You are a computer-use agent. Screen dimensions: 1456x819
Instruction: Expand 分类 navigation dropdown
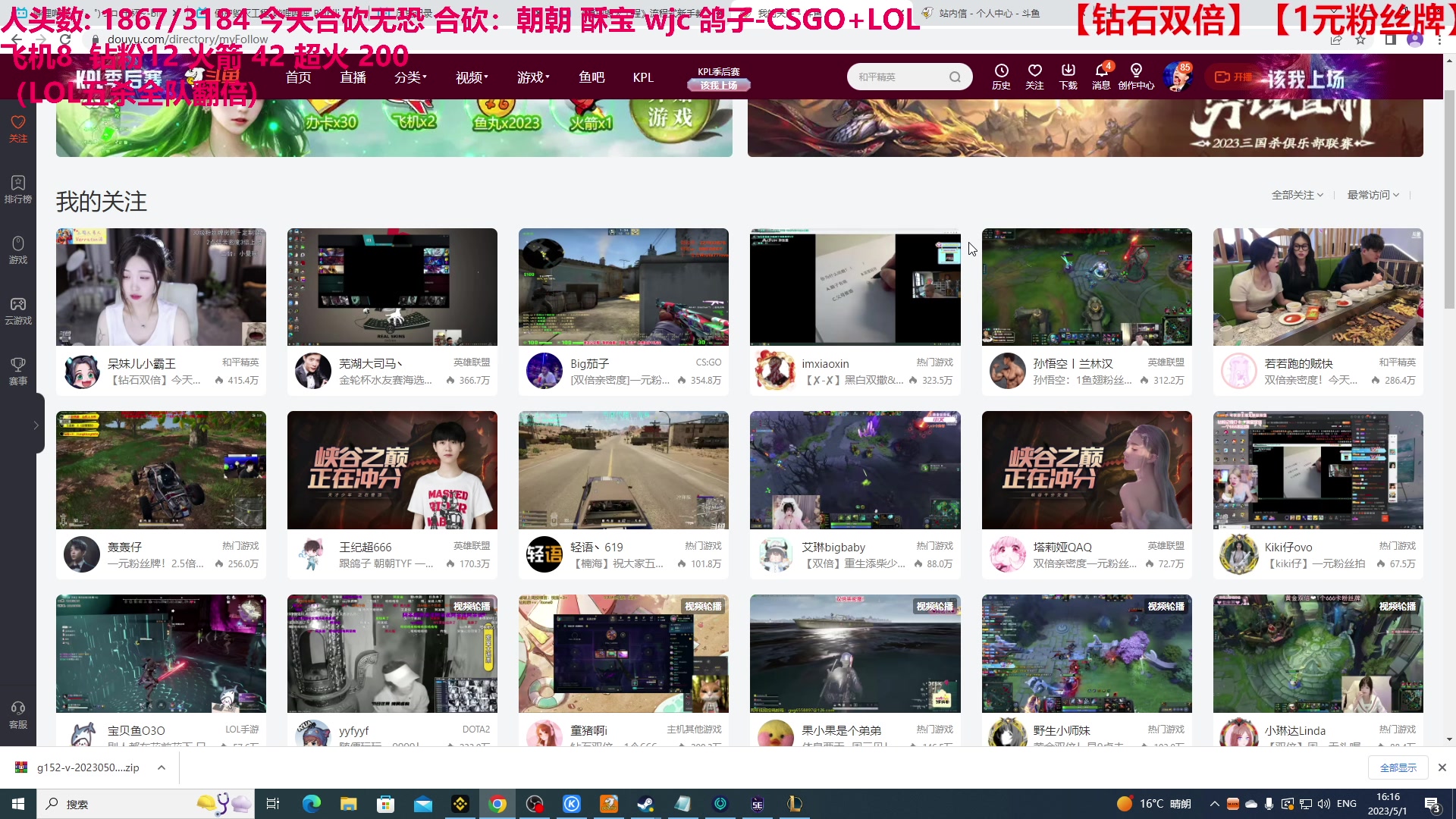(x=410, y=77)
